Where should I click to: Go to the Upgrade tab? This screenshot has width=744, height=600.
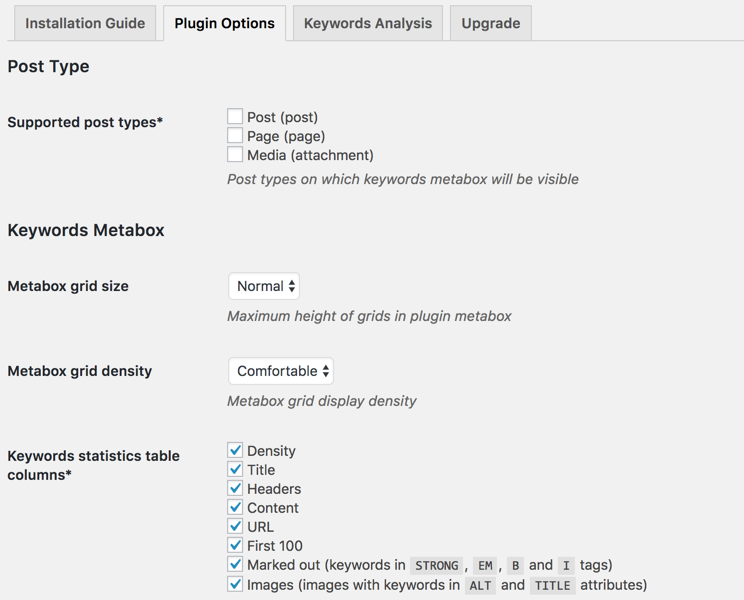pos(490,23)
